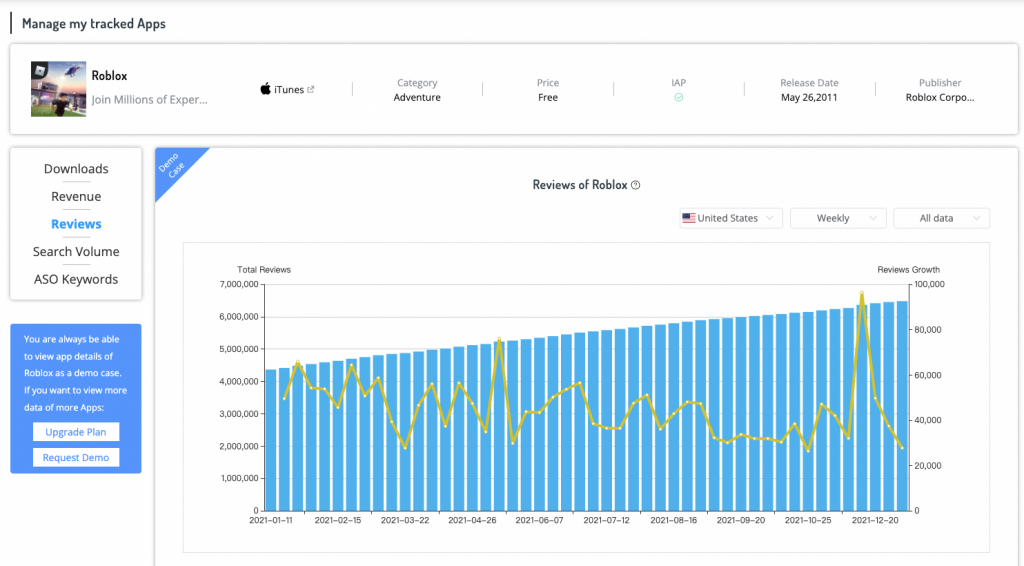This screenshot has width=1024, height=566.
Task: Click the help icon beside Reviews of Roblox
Action: point(636,185)
